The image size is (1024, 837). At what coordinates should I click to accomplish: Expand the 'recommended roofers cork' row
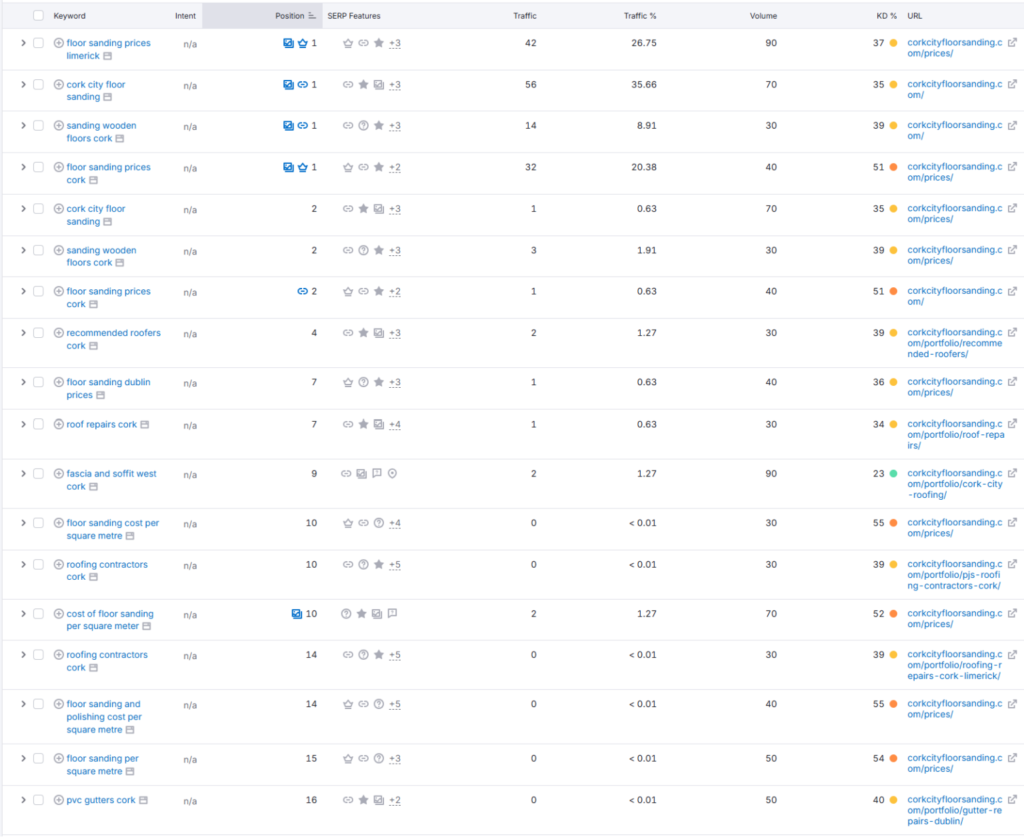[23, 333]
